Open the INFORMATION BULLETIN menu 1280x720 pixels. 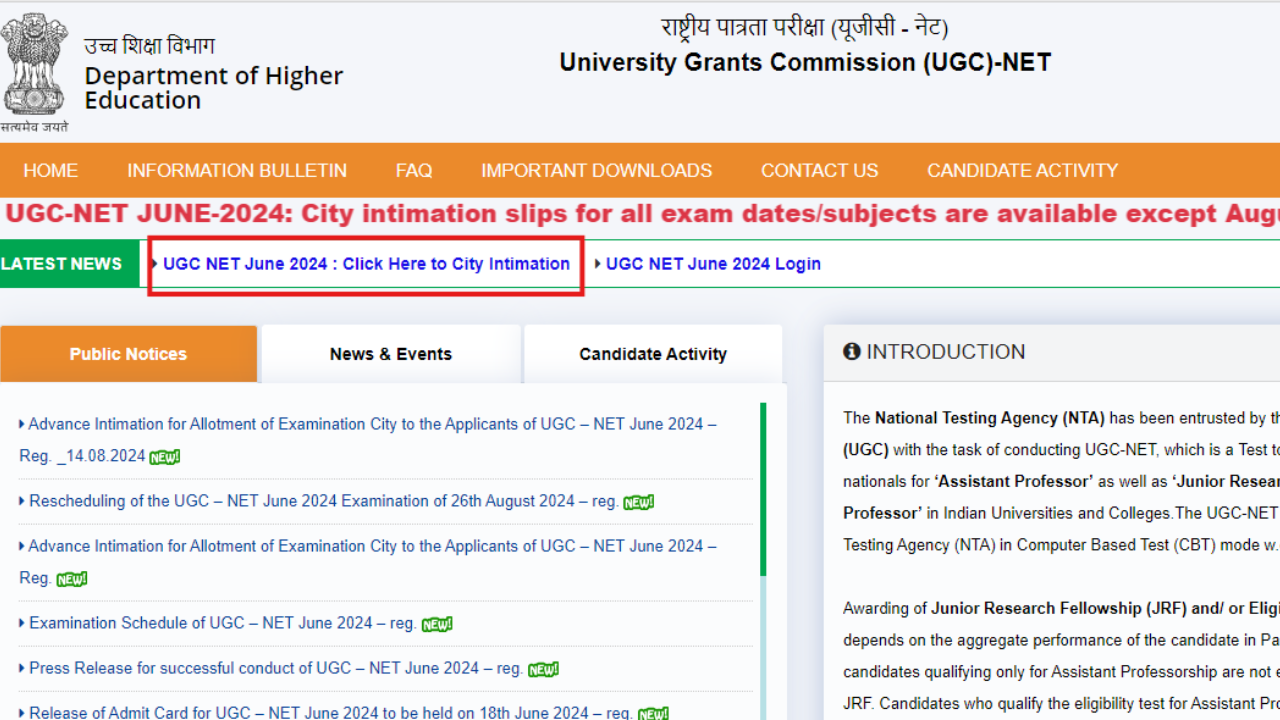click(237, 171)
